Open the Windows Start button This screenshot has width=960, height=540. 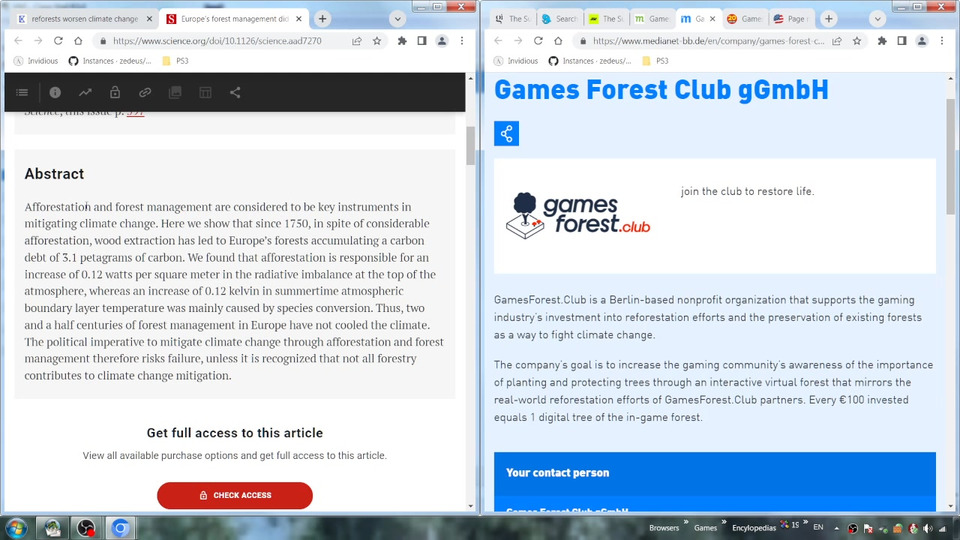pos(17,528)
